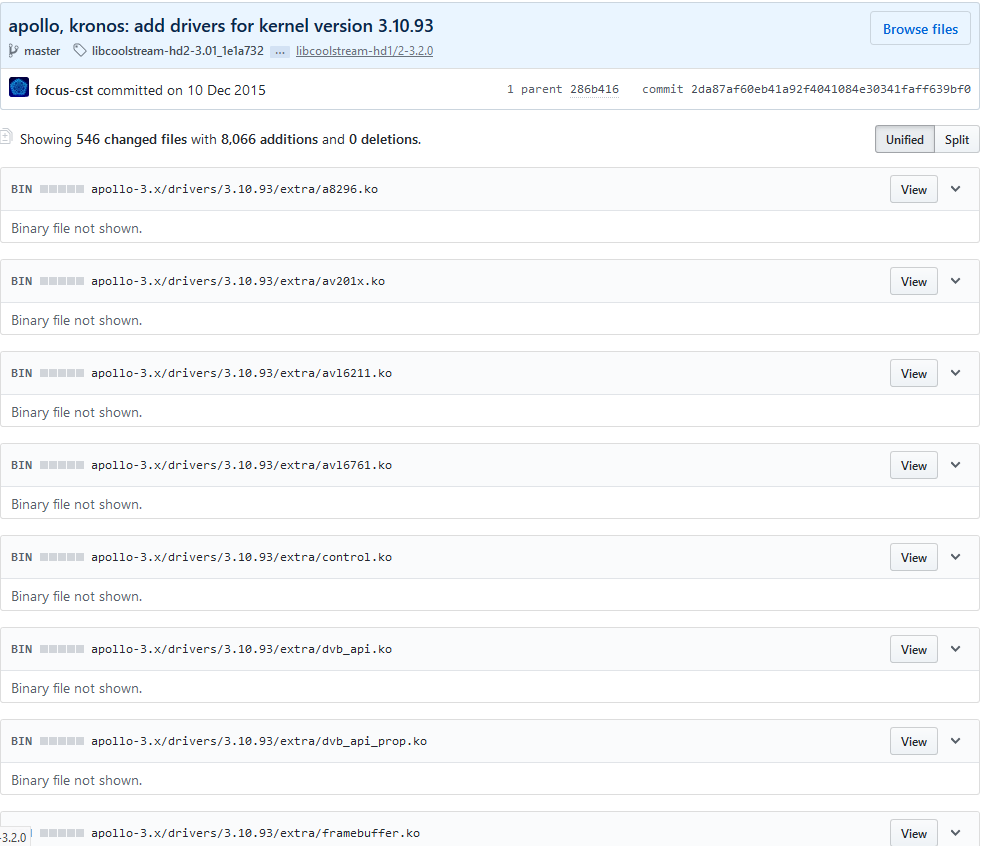The height and width of the screenshot is (846, 982).
Task: Collapse the dvb_api_prop.ko file diff
Action: pos(956,741)
